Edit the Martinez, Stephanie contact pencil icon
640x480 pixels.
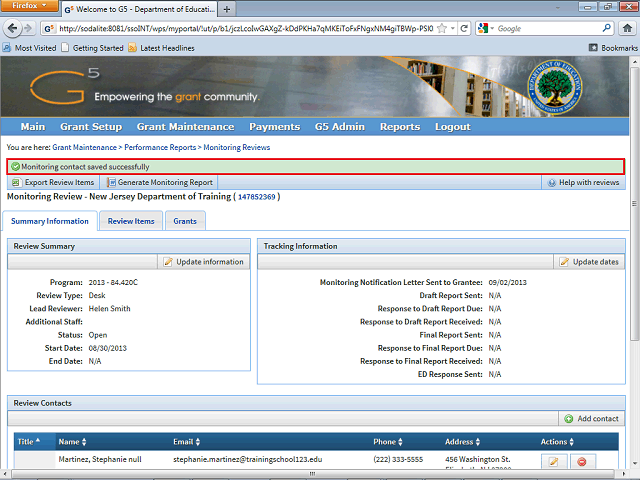click(x=553, y=461)
